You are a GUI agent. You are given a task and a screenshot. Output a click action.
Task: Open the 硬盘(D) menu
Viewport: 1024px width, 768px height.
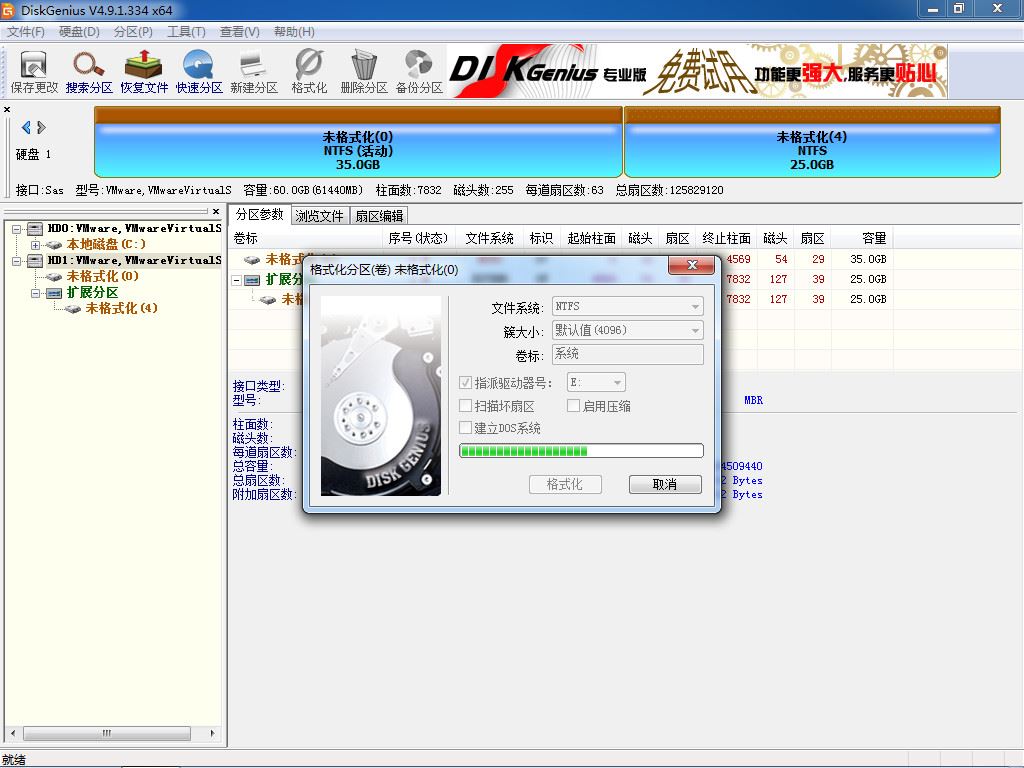tap(79, 32)
